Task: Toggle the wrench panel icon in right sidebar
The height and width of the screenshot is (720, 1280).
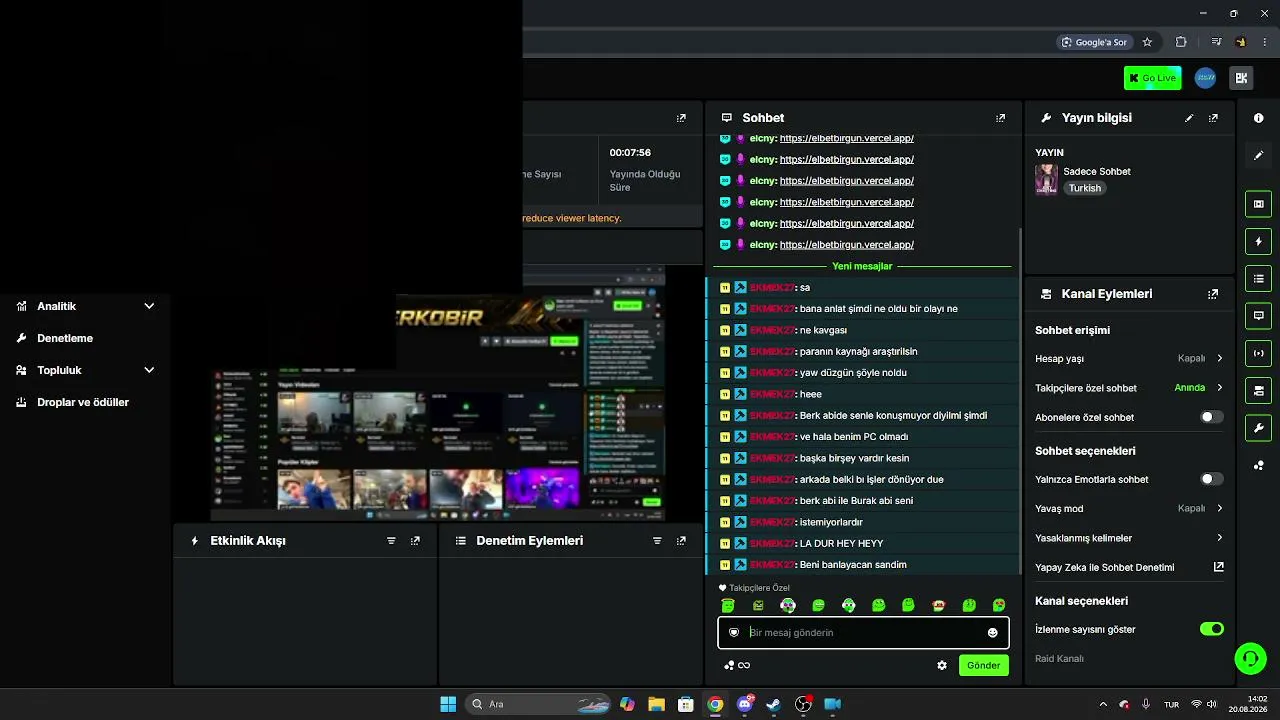Action: (1258, 428)
